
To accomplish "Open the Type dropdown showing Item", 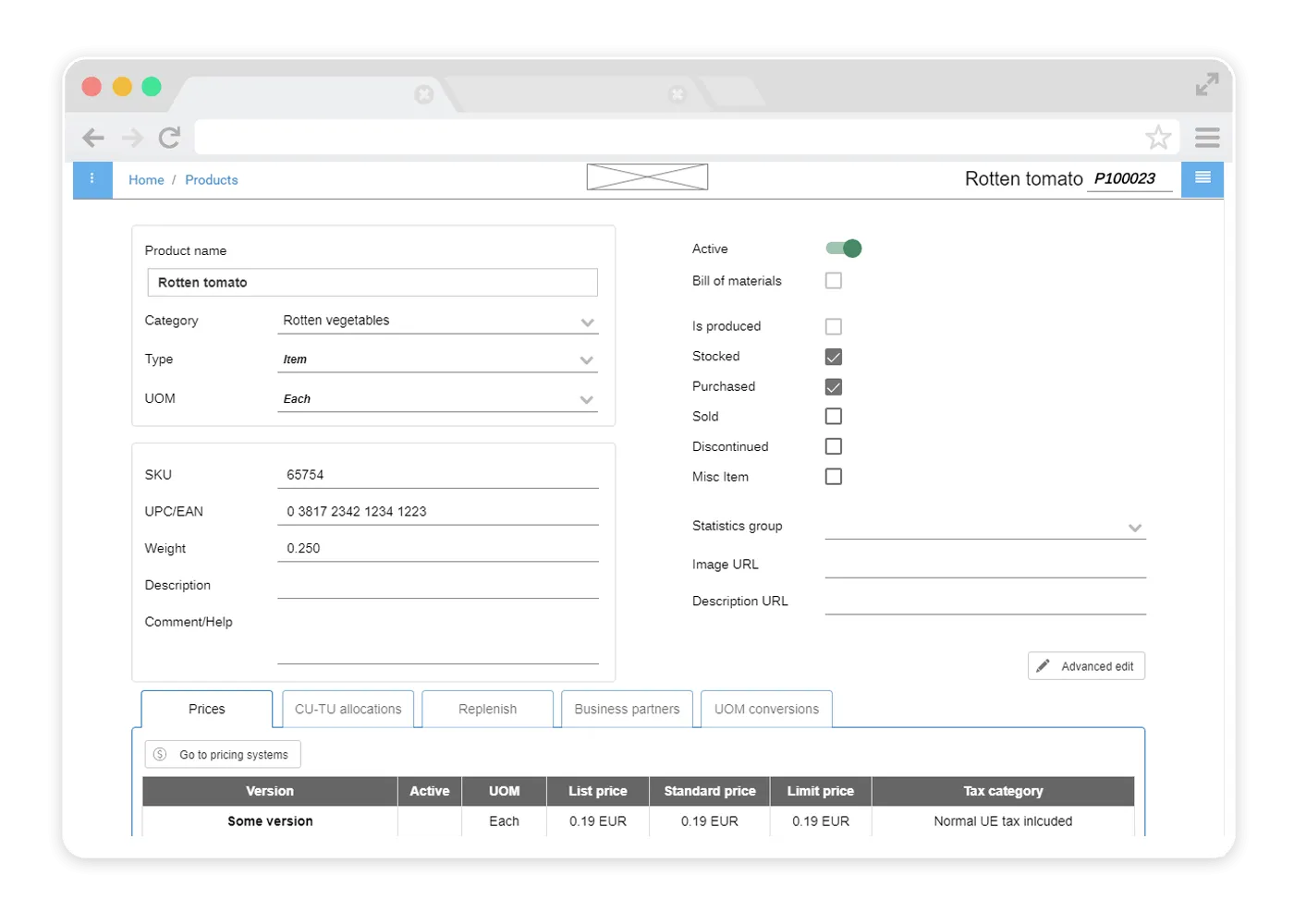I will pyautogui.click(x=438, y=359).
